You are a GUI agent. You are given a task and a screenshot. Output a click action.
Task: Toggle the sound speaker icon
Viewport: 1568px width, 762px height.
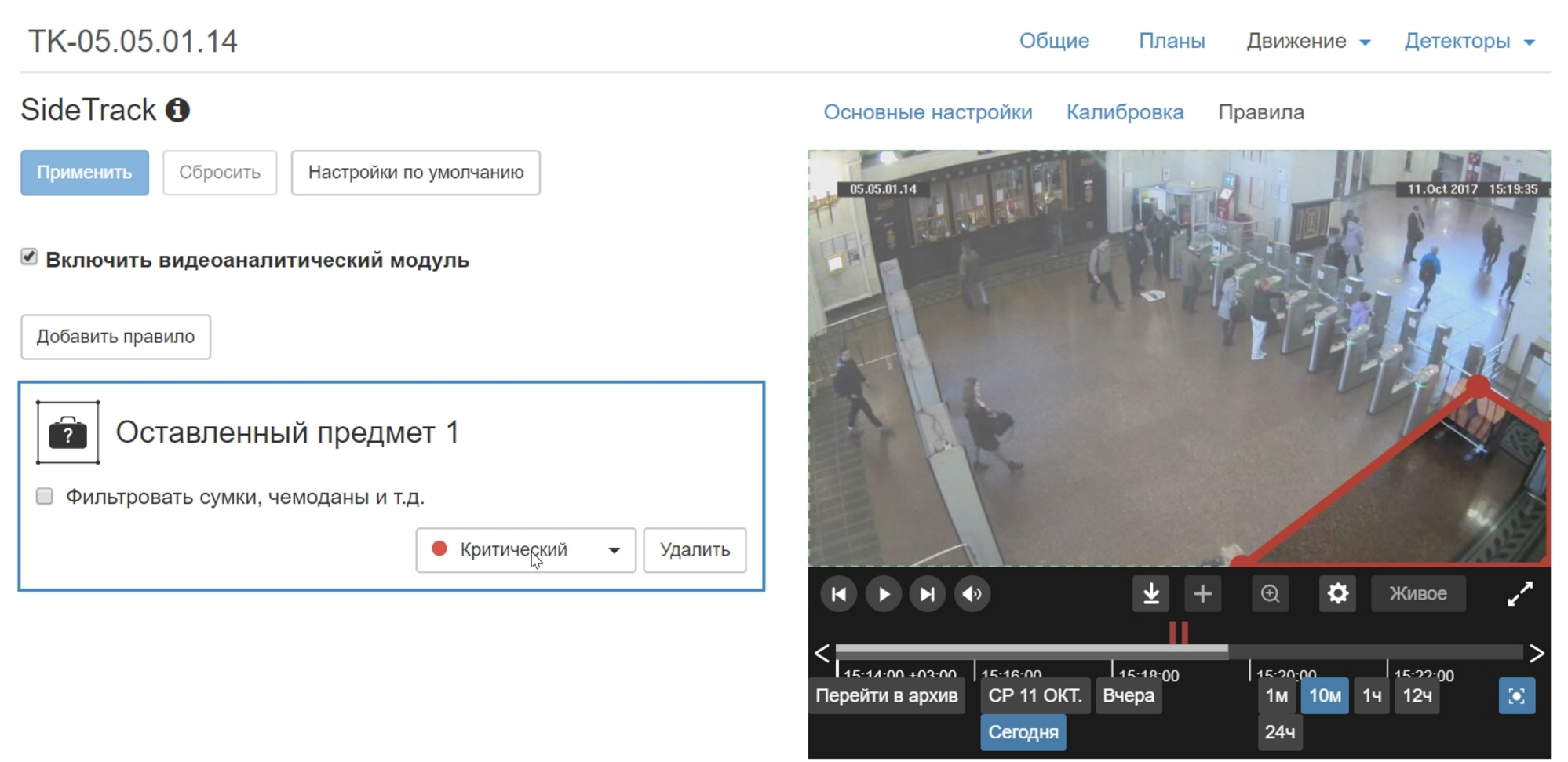(x=972, y=594)
